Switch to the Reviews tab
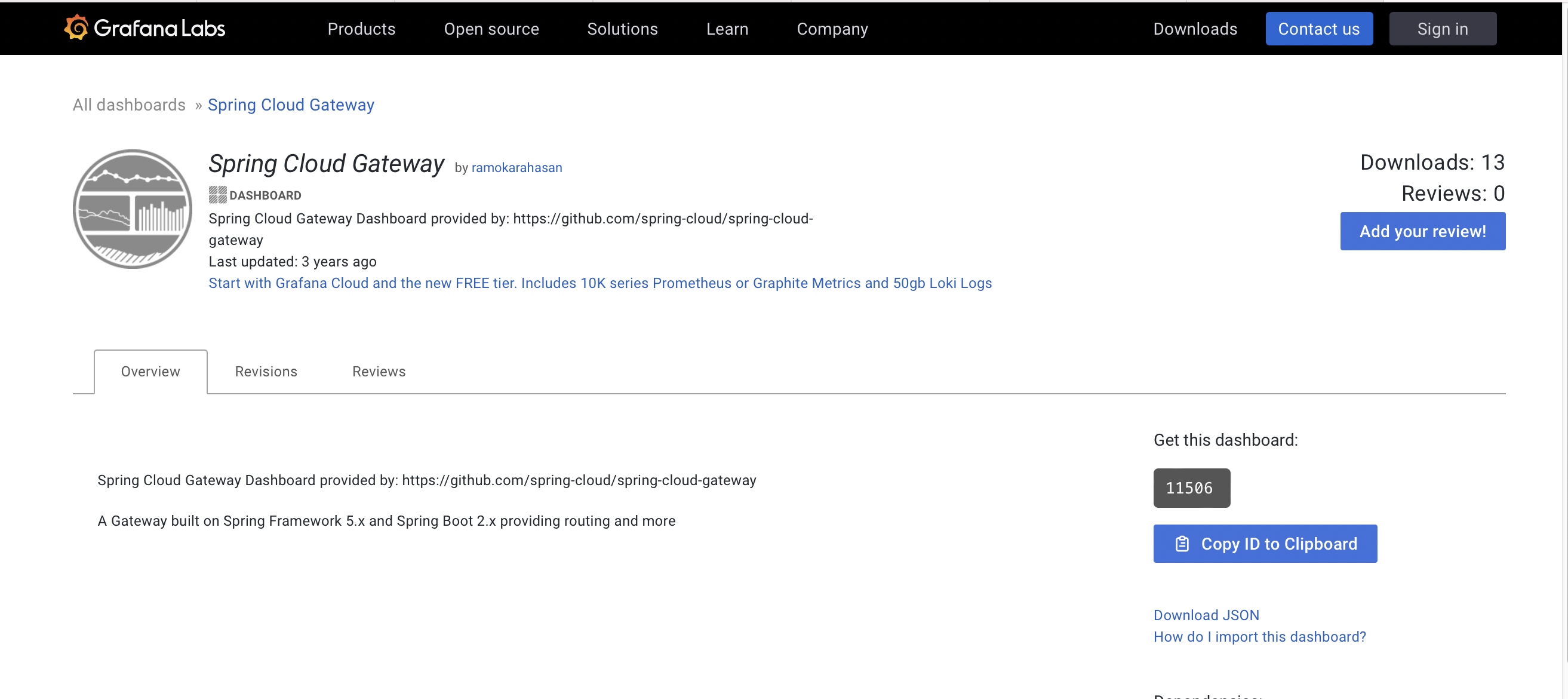Screen dimensions: 1568x699 [x=379, y=372]
